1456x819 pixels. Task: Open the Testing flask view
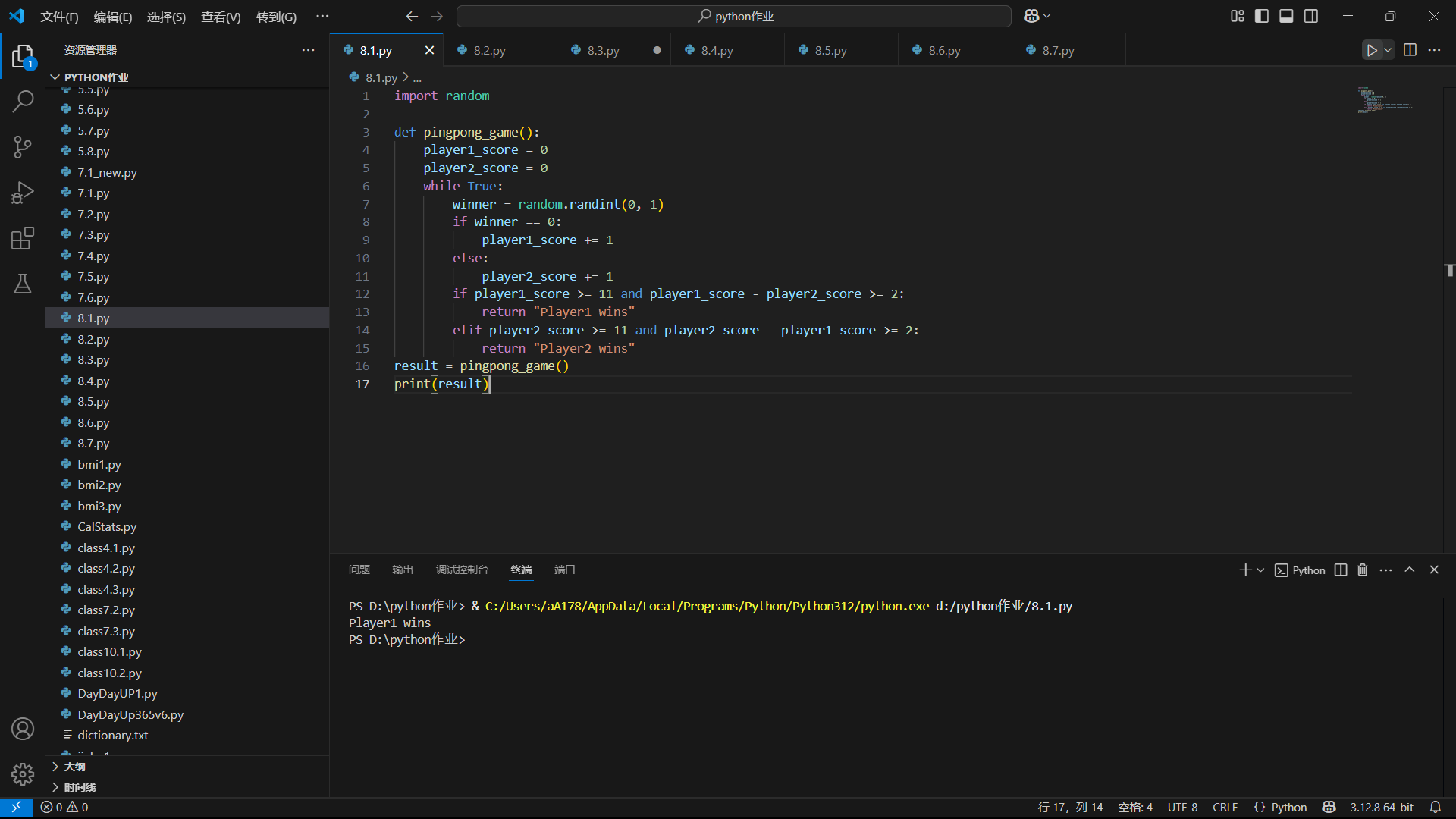point(23,284)
